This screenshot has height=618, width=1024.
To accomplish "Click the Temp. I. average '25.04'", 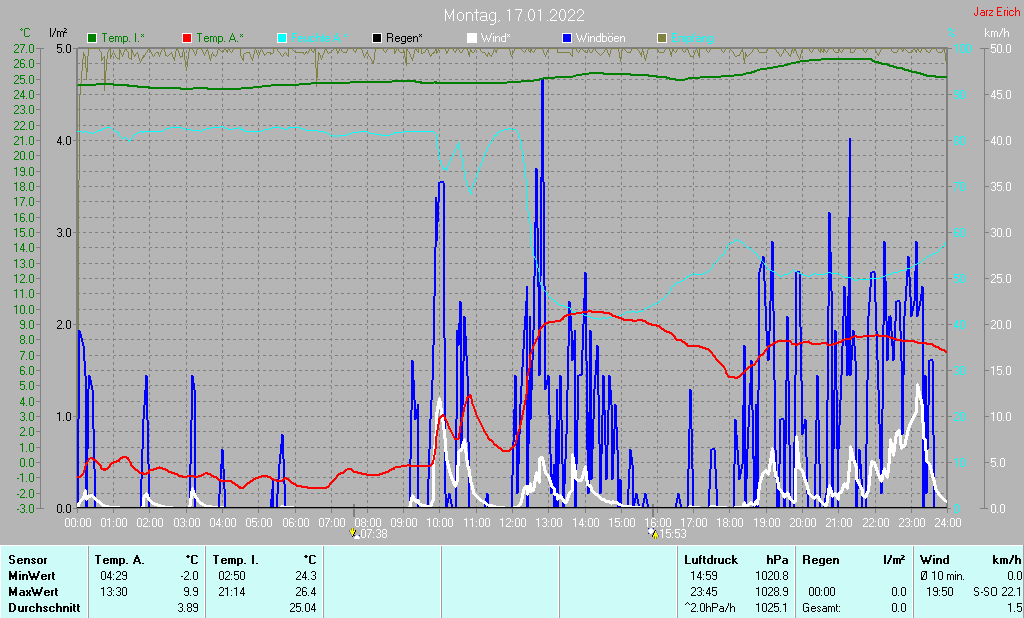I will click(x=303, y=608).
